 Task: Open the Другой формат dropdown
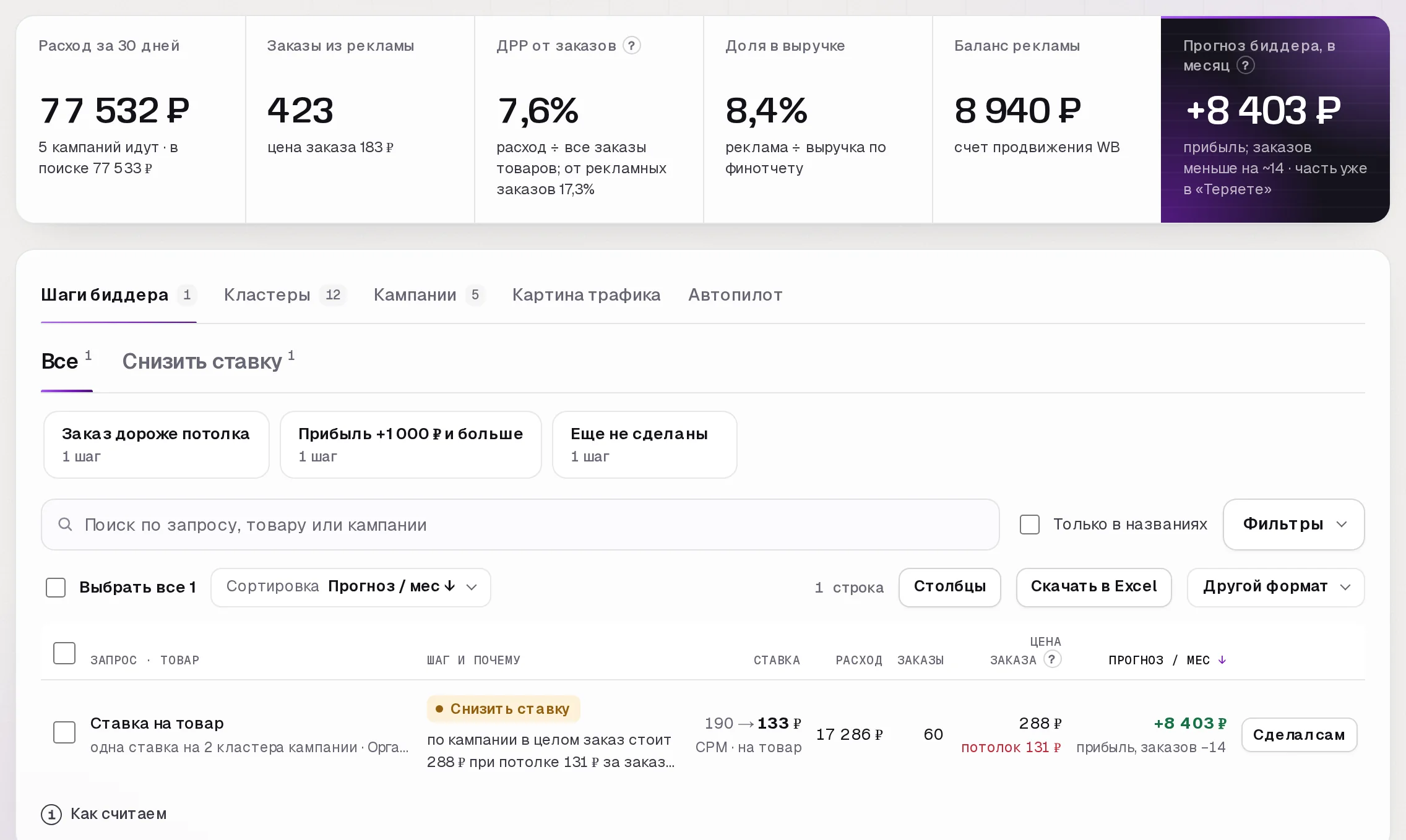[x=1275, y=587]
